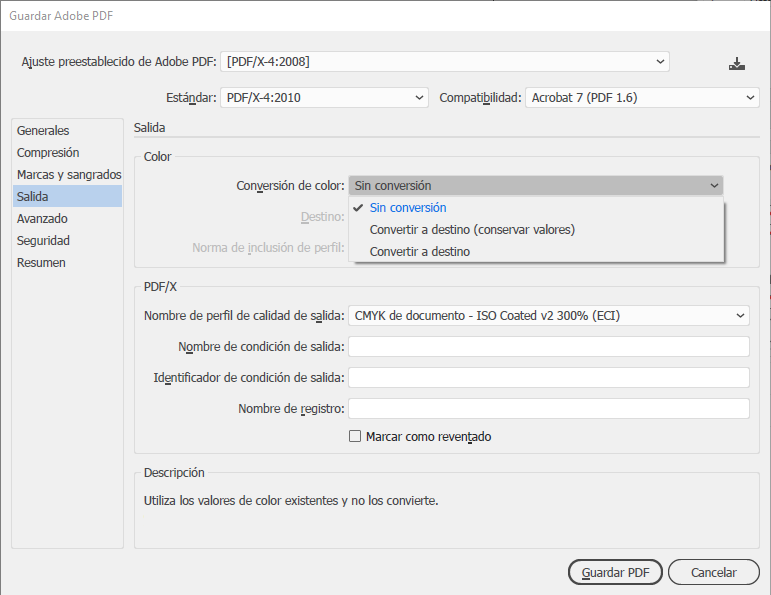Switch to Compresión section

pyautogui.click(x=67, y=152)
